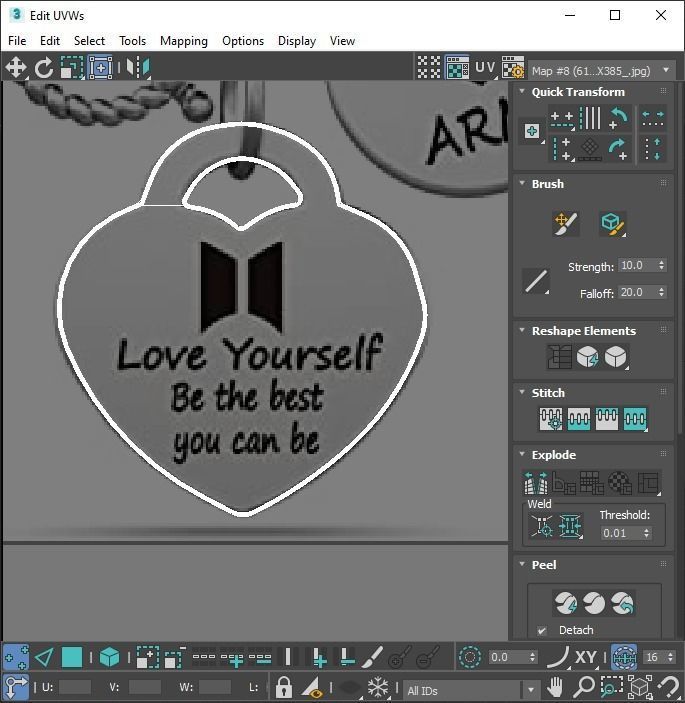Viewport: 685px width, 703px height.
Task: Adjust the Falloff spinner arrows
Action: click(661, 292)
